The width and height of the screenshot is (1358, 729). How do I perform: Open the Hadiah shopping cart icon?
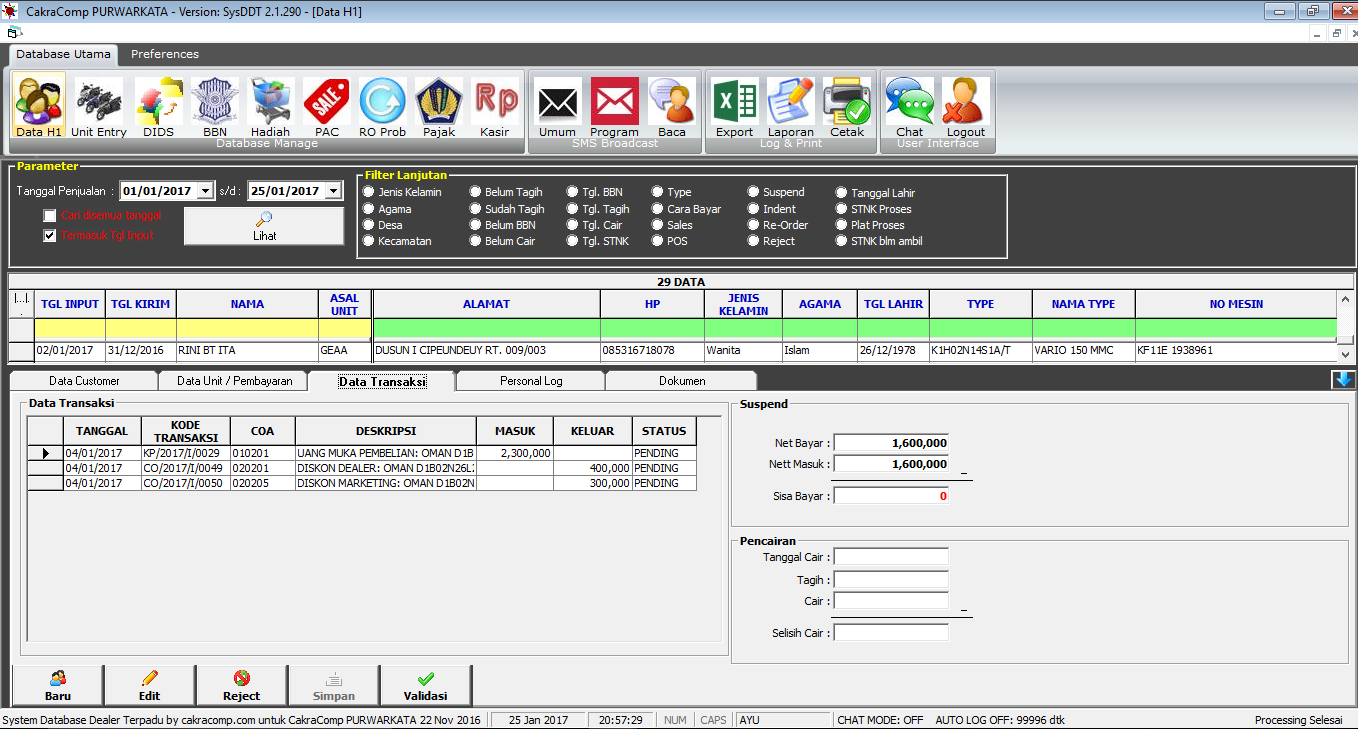coord(270,104)
